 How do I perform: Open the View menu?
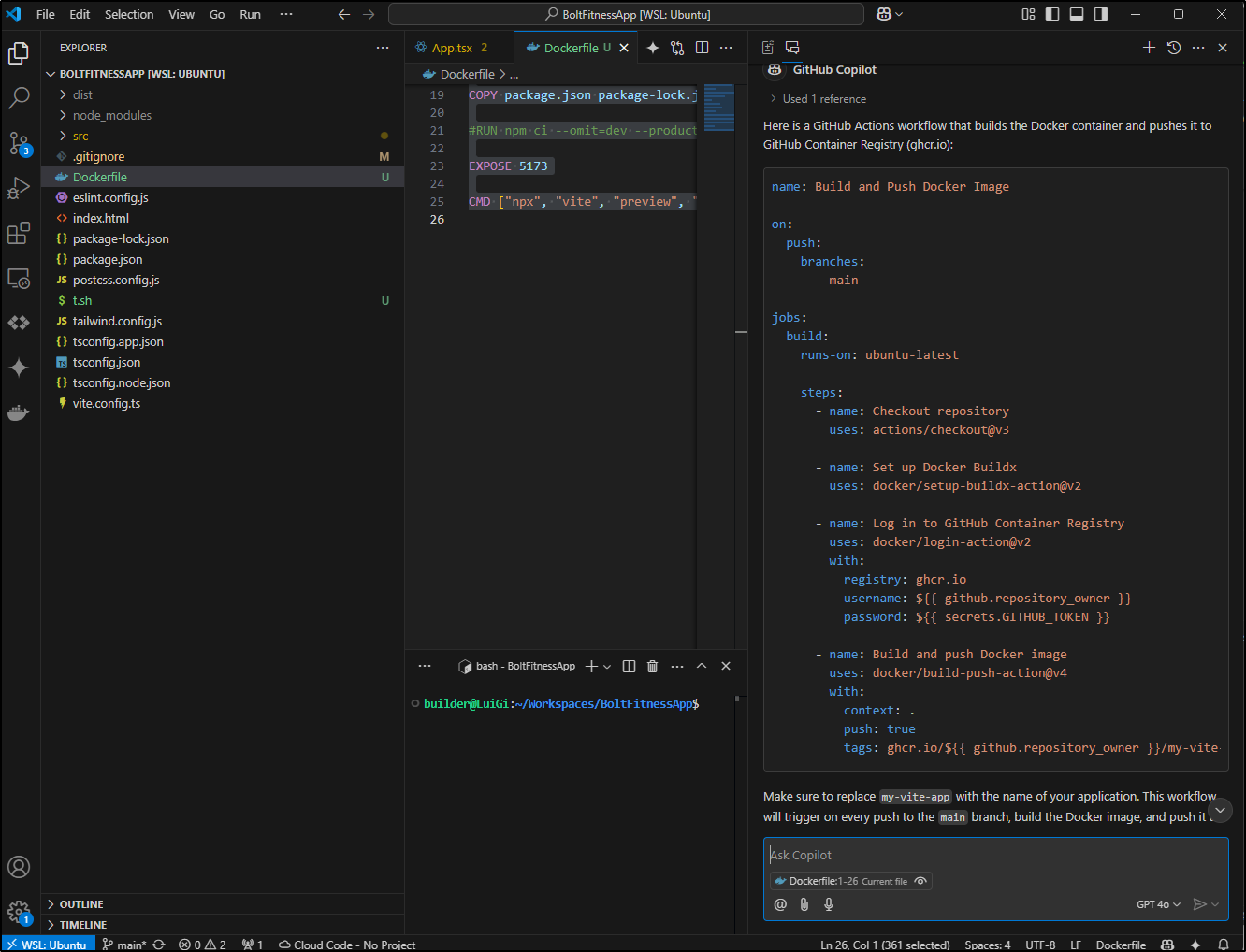[181, 14]
